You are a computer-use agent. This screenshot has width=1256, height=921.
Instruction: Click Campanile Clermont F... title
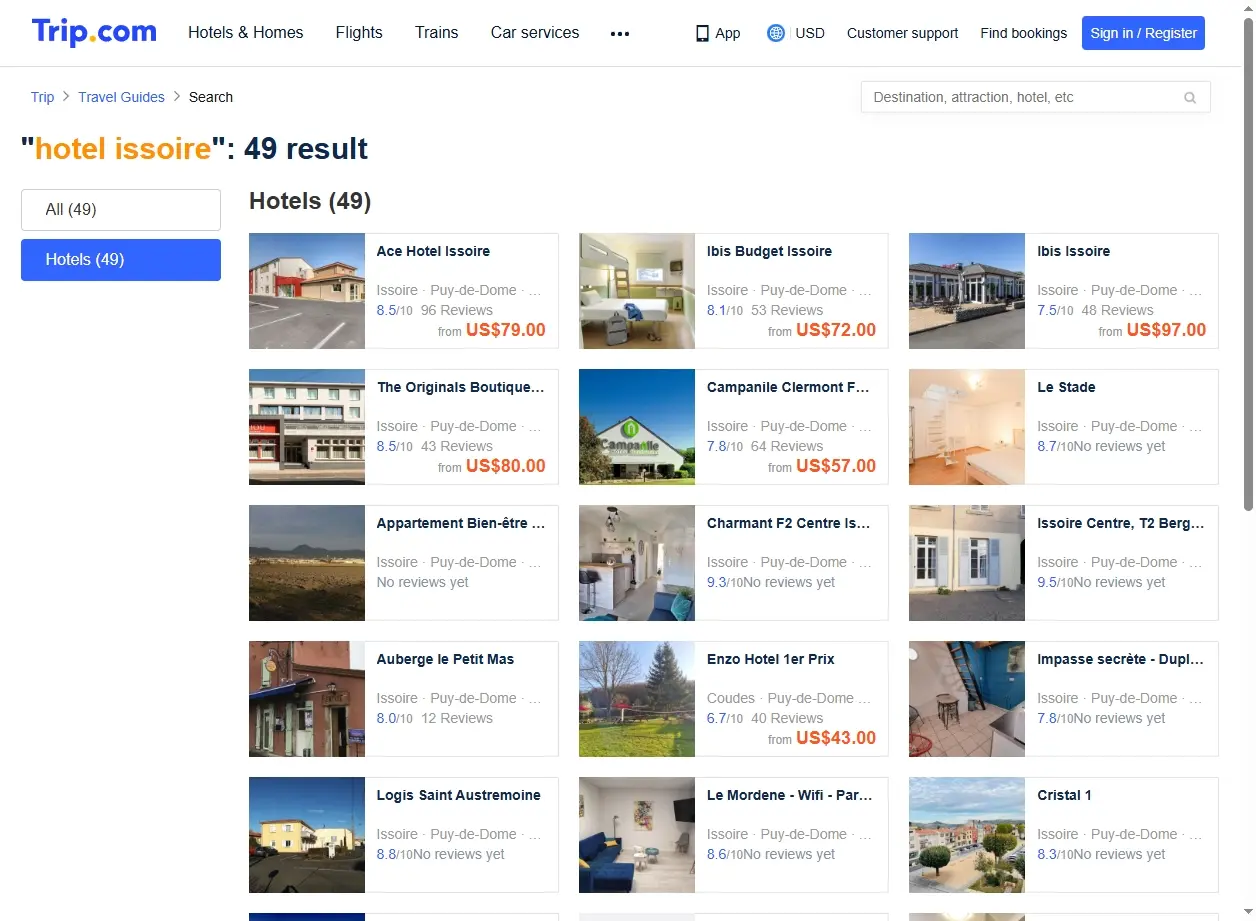tap(789, 387)
